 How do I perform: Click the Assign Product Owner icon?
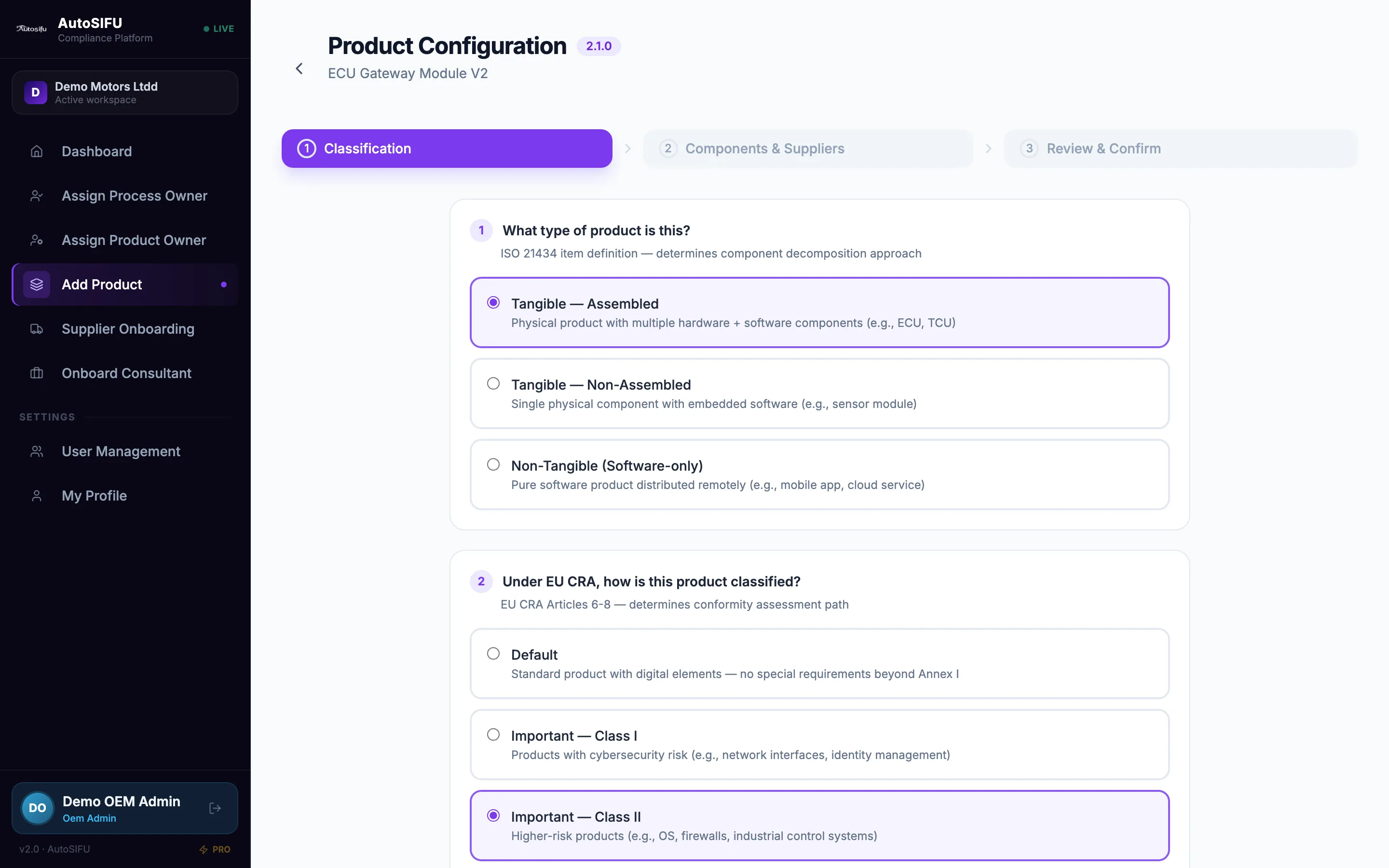pyautogui.click(x=37, y=240)
